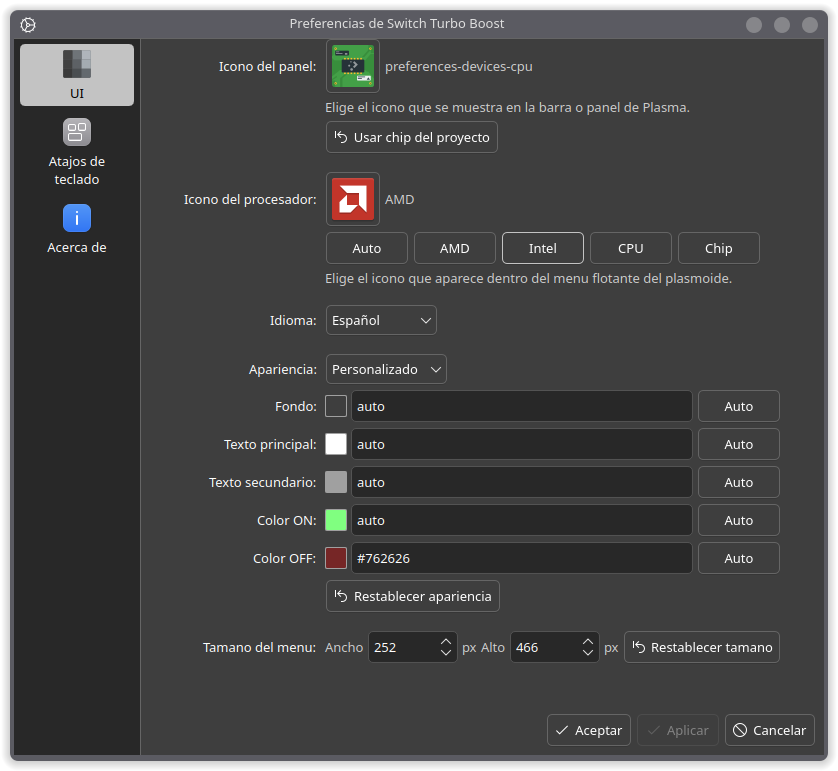The image size is (838, 771).
Task: Click the Aceptar button
Action: (x=588, y=730)
